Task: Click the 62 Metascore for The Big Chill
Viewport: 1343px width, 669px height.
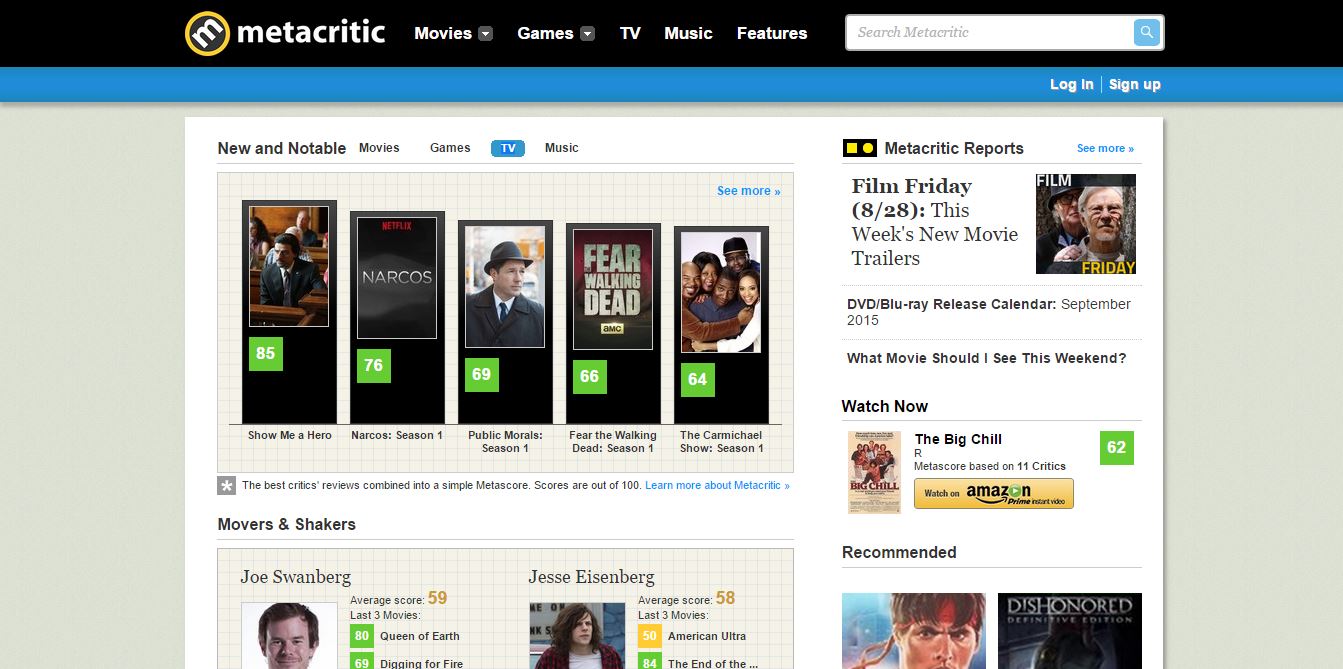Action: (1117, 448)
